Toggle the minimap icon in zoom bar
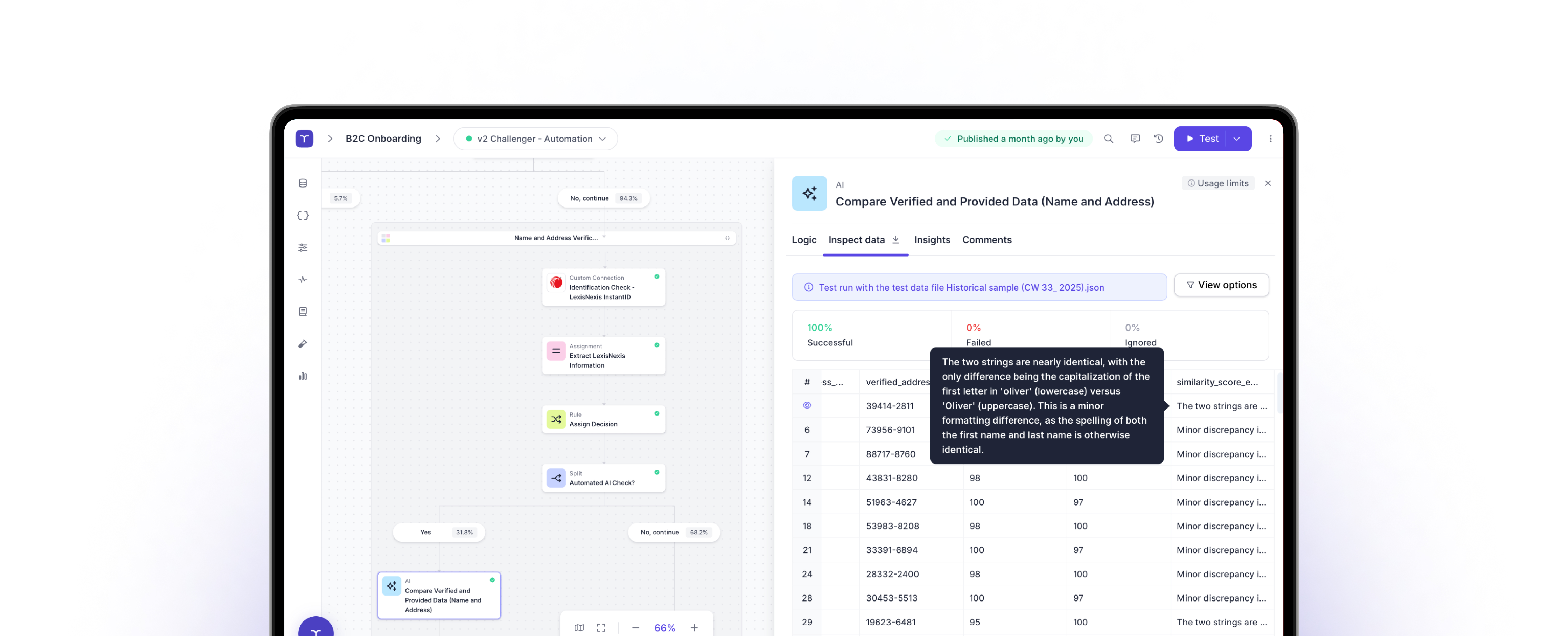The width and height of the screenshot is (1568, 636). coord(579,627)
